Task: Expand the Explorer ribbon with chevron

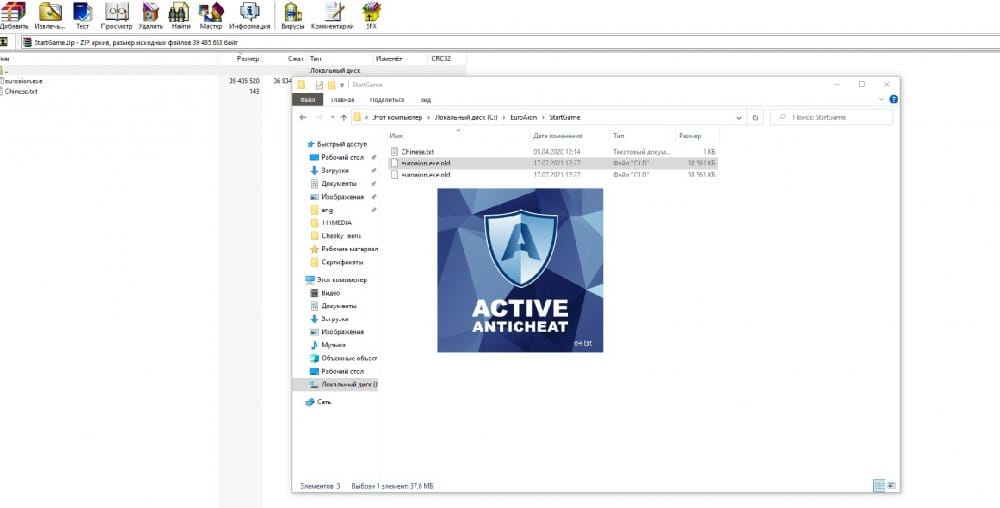Action: pos(882,99)
